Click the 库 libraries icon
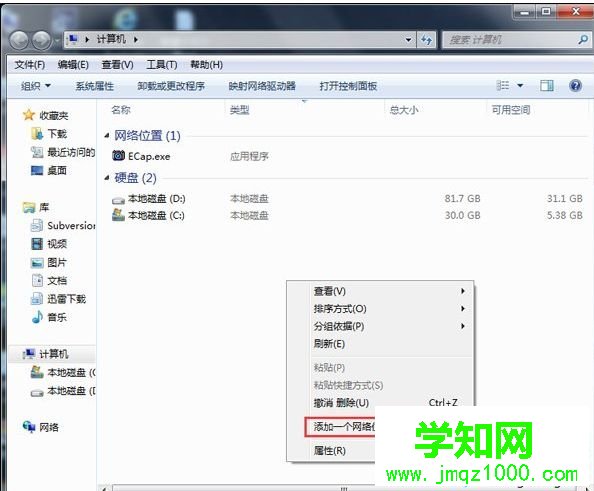Image resolution: width=594 pixels, height=491 pixels. (x=29, y=207)
